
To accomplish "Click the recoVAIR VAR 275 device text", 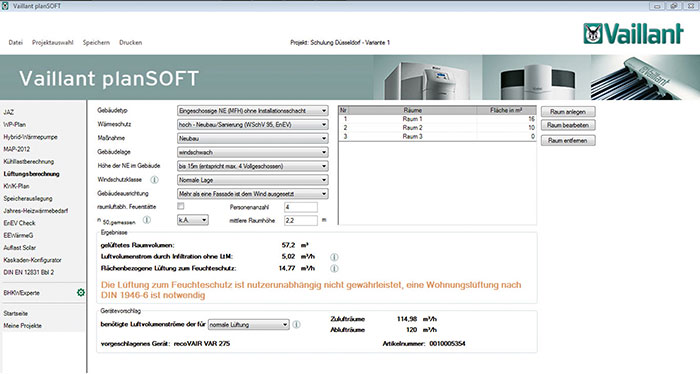I will point(202,344).
